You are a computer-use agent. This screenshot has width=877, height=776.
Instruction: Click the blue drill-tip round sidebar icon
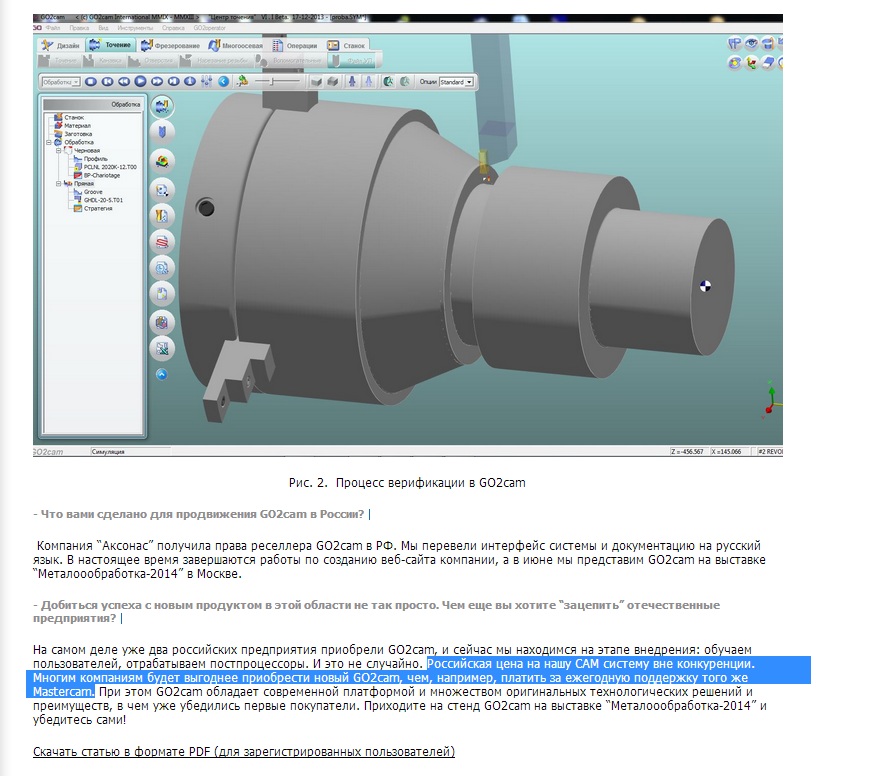pyautogui.click(x=162, y=132)
